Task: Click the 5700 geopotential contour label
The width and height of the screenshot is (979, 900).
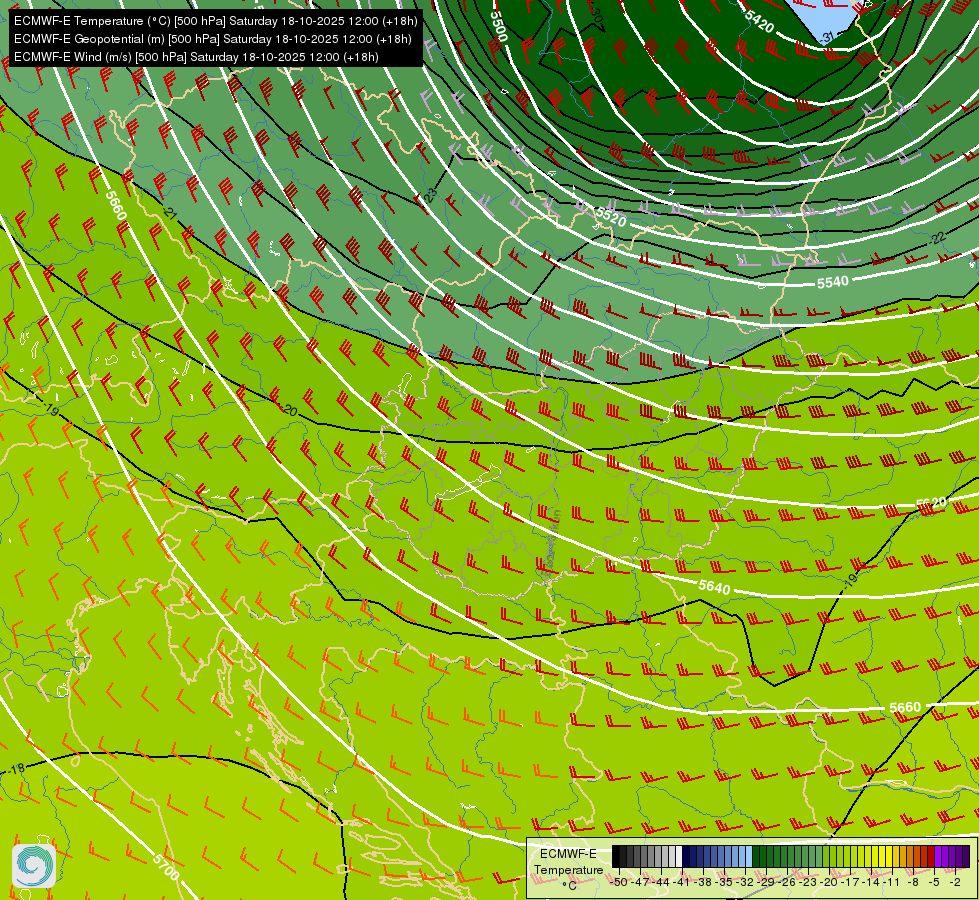Action: click(165, 867)
